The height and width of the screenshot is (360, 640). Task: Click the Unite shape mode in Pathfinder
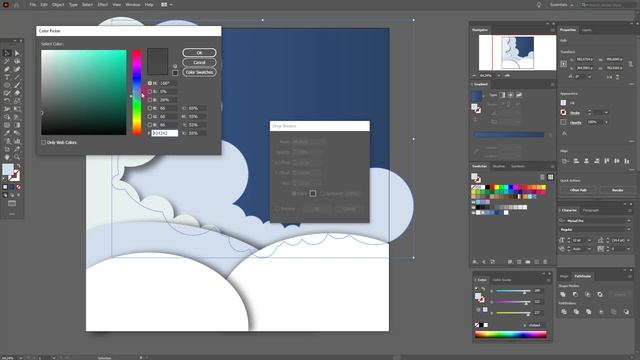(563, 294)
